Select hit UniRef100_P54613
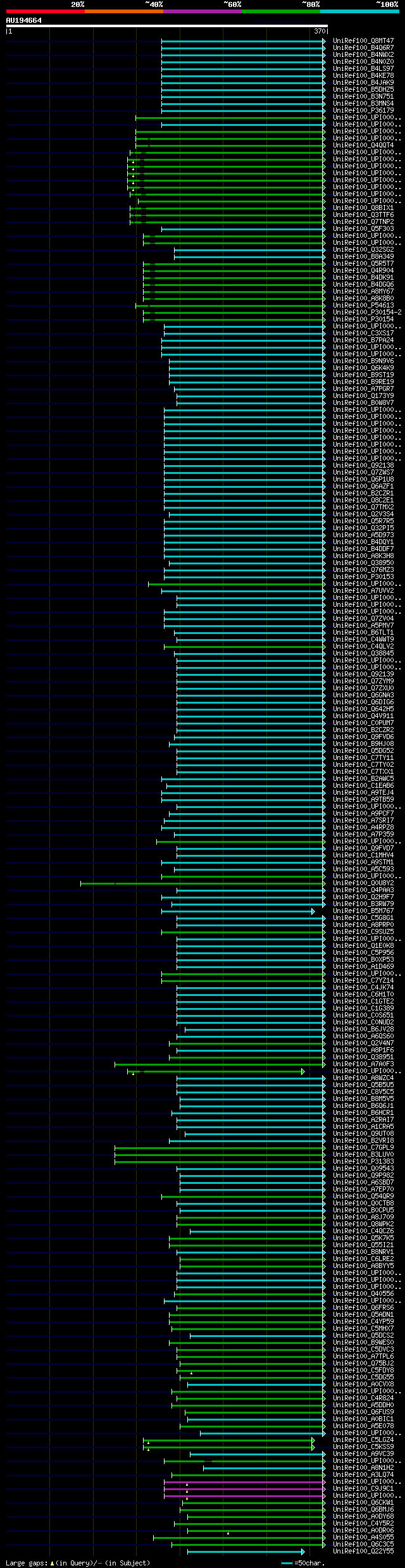This screenshot has width=405, height=1568. [363, 306]
